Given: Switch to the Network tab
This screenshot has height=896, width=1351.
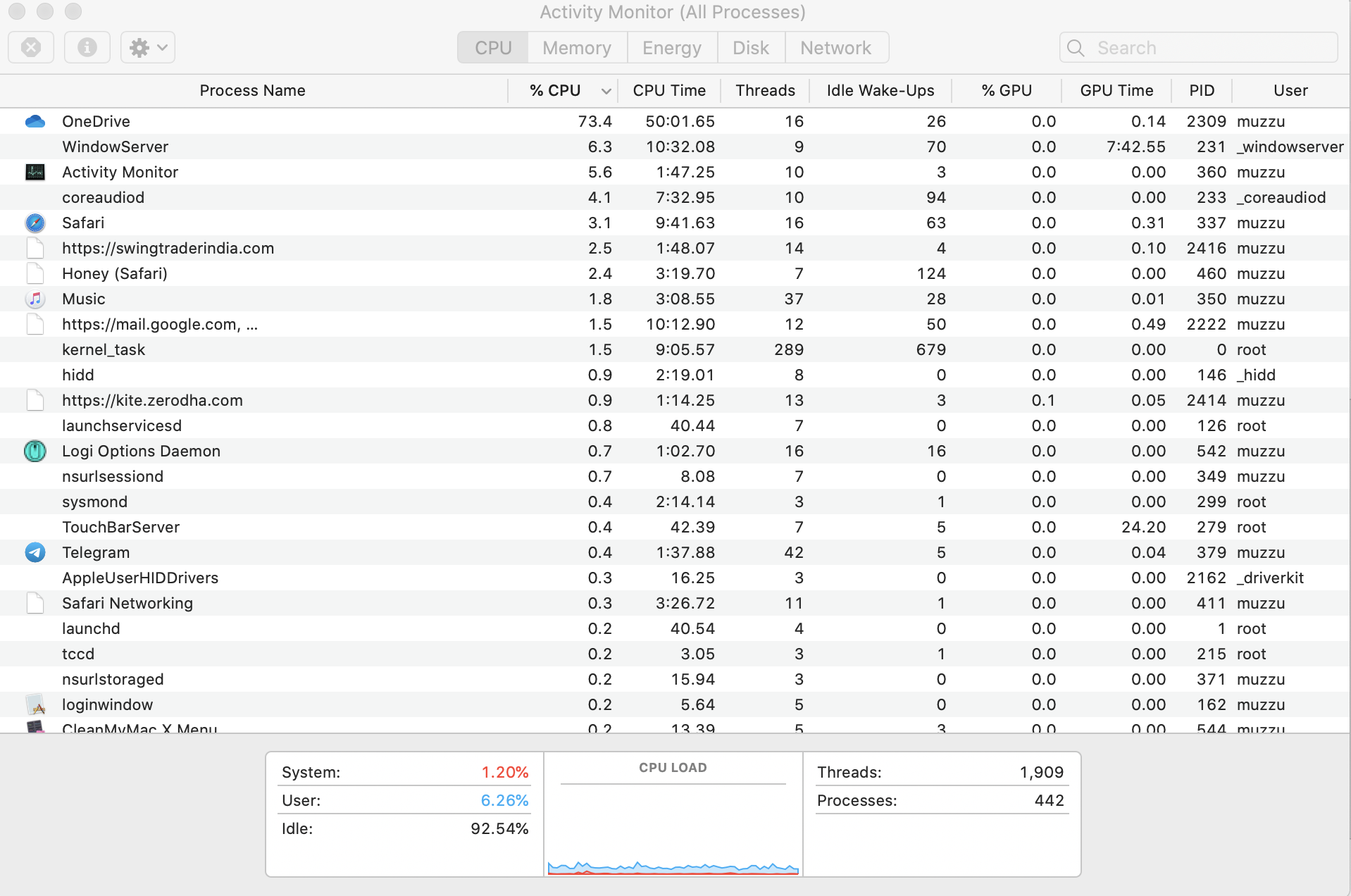Looking at the screenshot, I should [836, 48].
